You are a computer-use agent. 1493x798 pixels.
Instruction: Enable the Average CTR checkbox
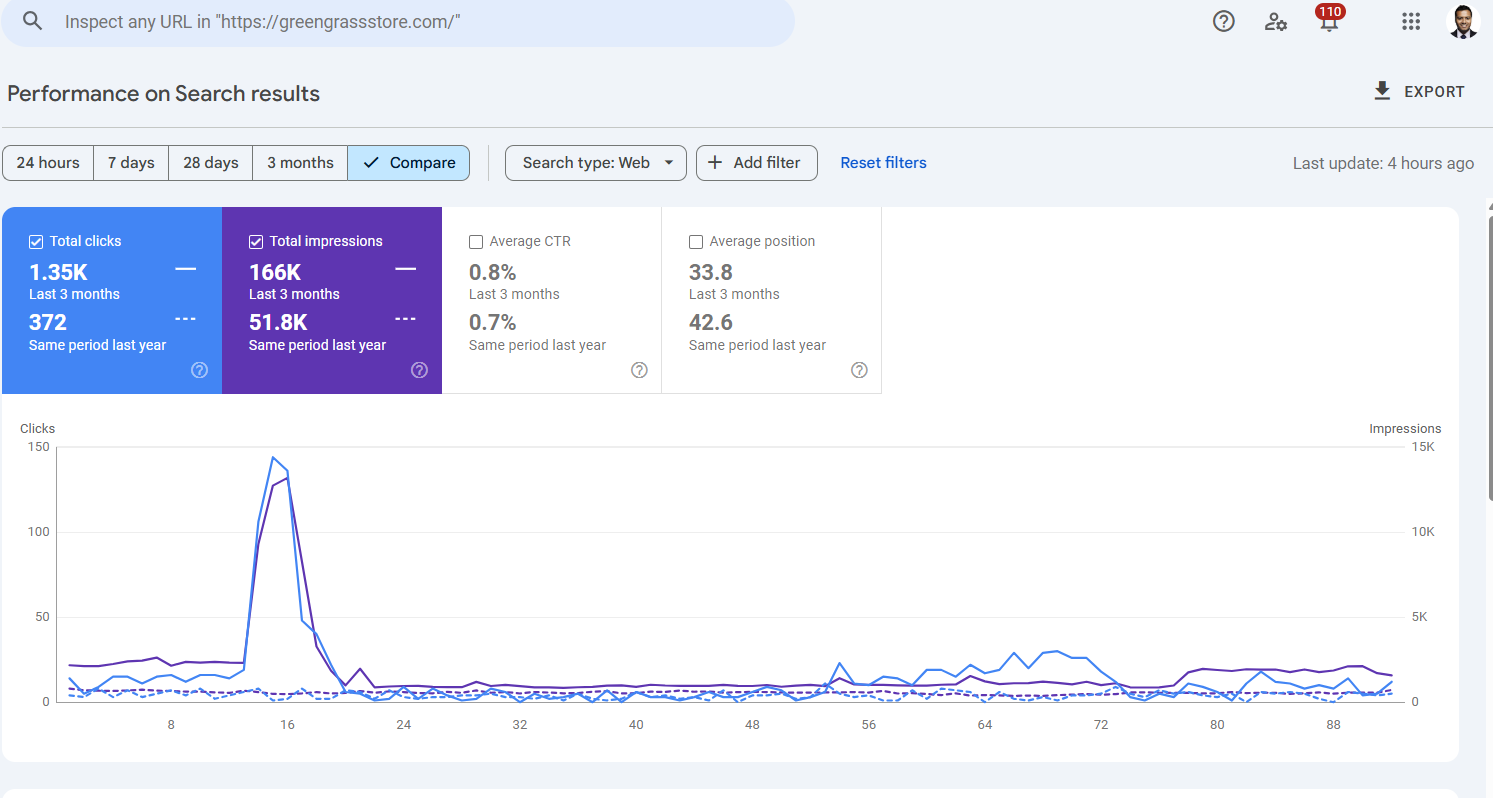click(476, 241)
